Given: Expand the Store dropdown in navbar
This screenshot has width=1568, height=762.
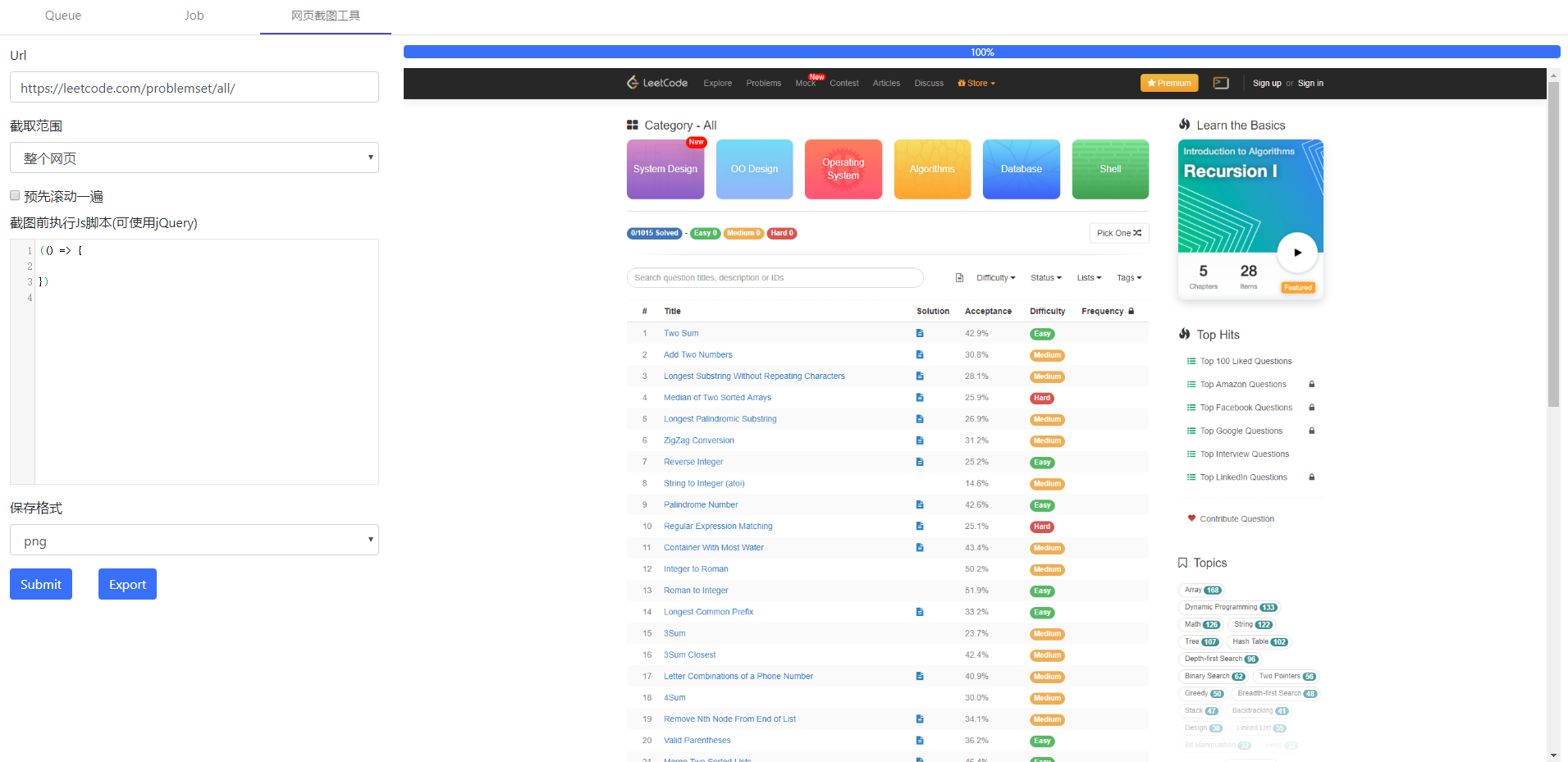Looking at the screenshot, I should (x=976, y=83).
